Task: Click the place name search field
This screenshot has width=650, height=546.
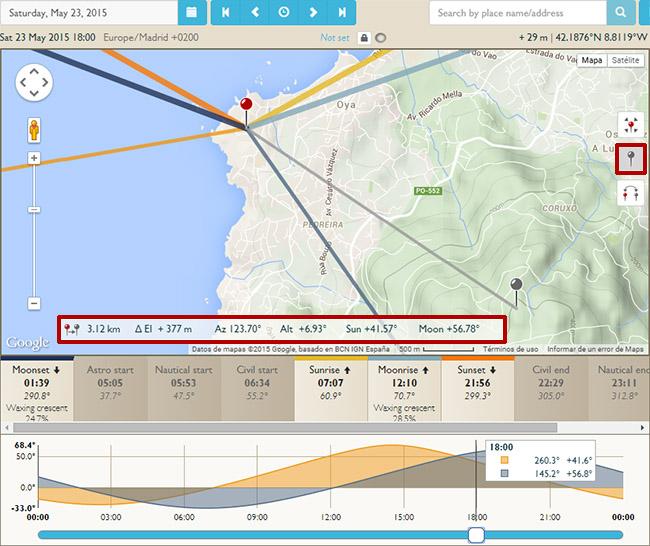Action: pos(518,13)
